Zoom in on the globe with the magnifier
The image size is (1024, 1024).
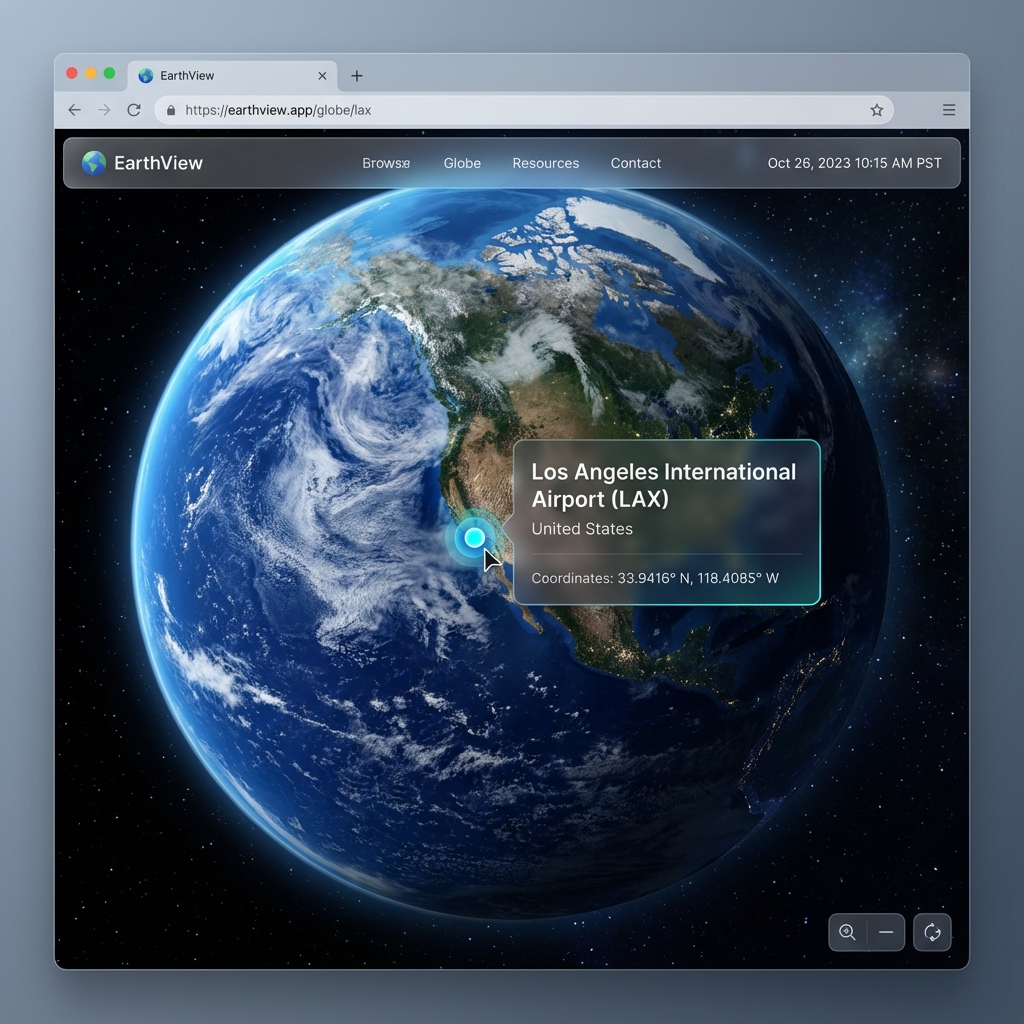(847, 932)
